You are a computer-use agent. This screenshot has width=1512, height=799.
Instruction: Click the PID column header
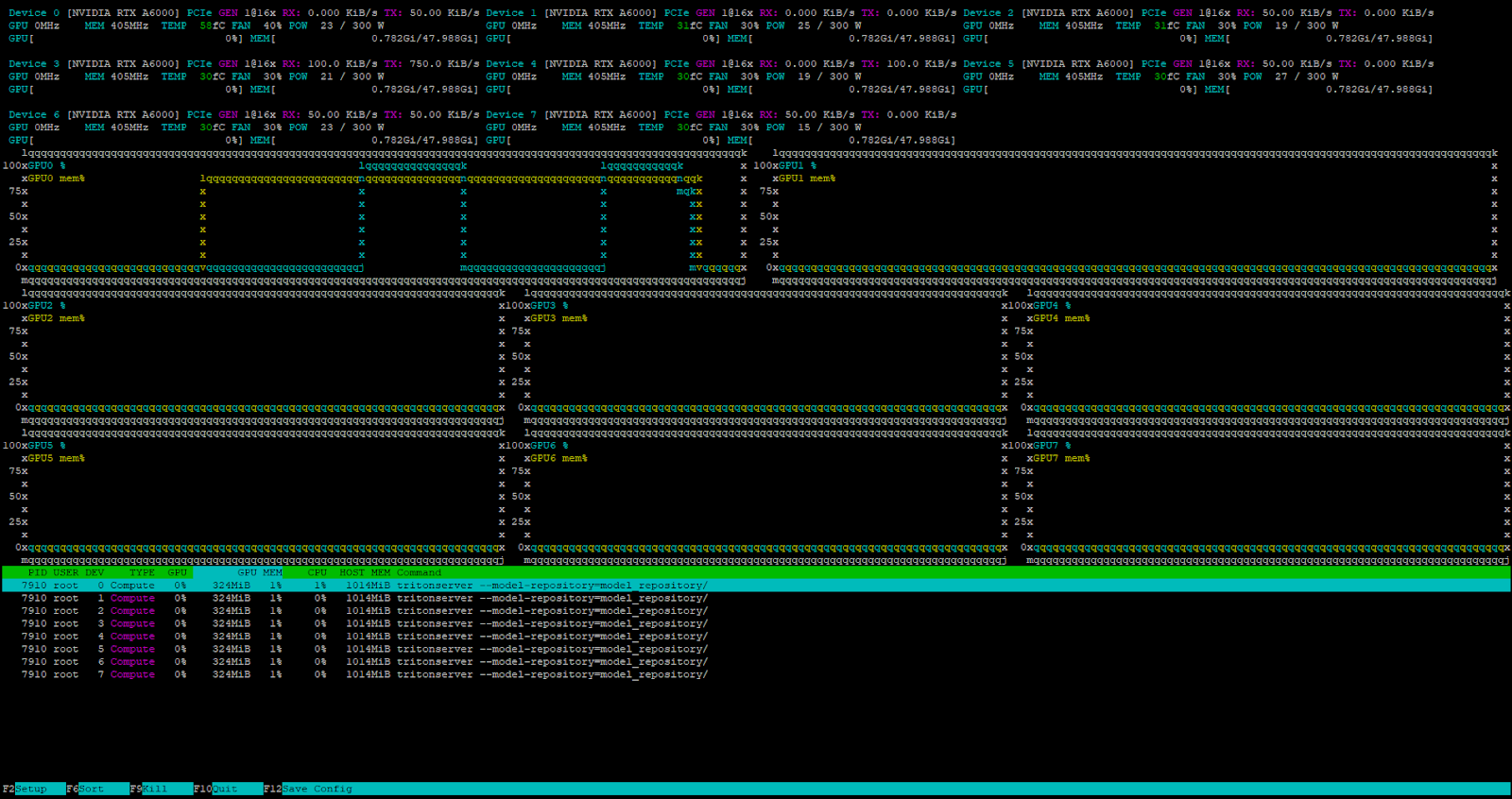[38, 572]
